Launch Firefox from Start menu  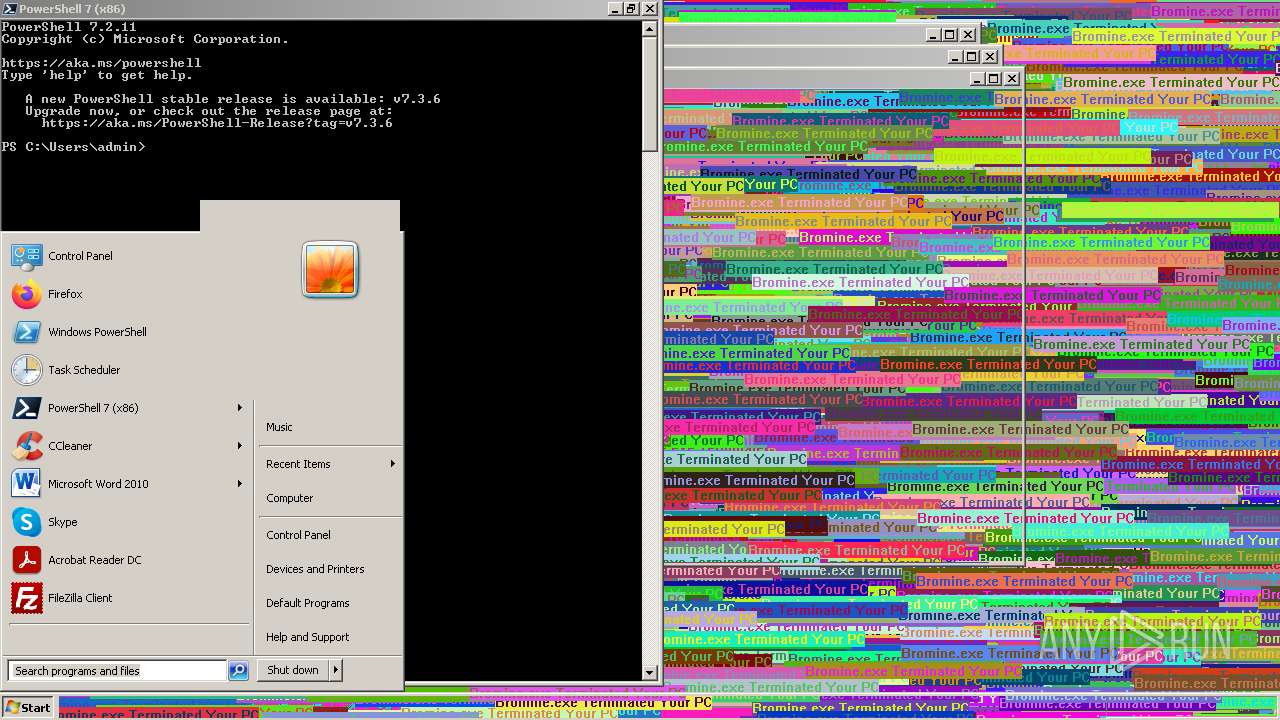[27, 294]
